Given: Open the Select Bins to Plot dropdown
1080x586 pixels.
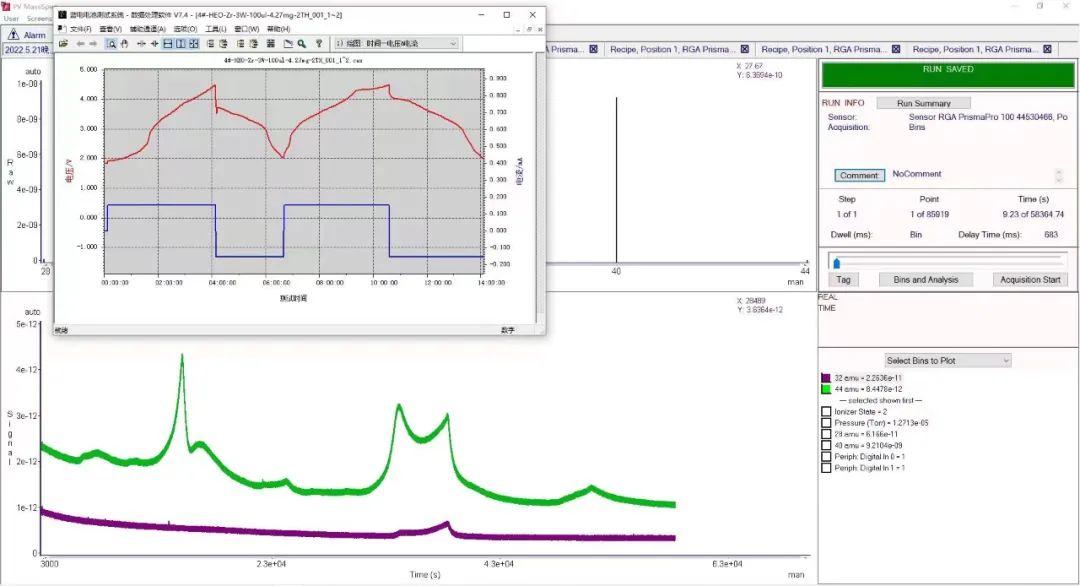Looking at the screenshot, I should coord(948,360).
